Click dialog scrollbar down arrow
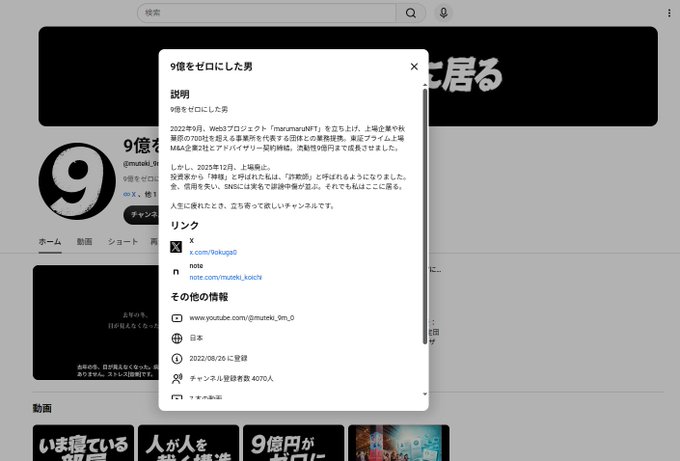The height and width of the screenshot is (461, 680). pyautogui.click(x=425, y=394)
